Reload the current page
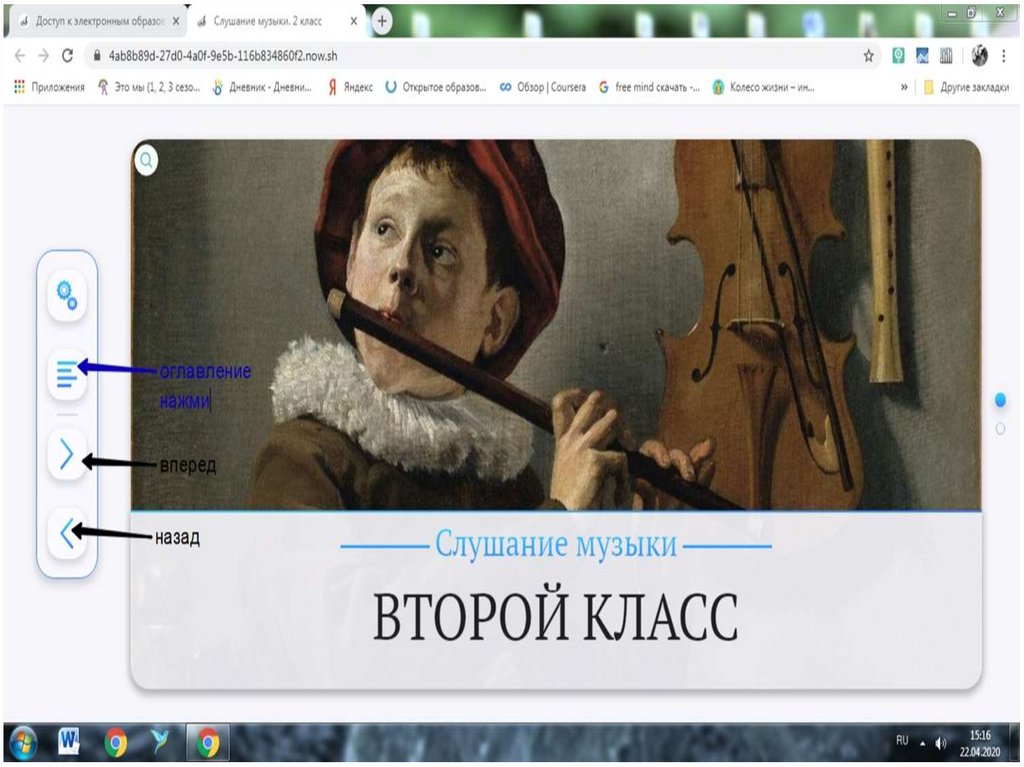 click(x=67, y=56)
